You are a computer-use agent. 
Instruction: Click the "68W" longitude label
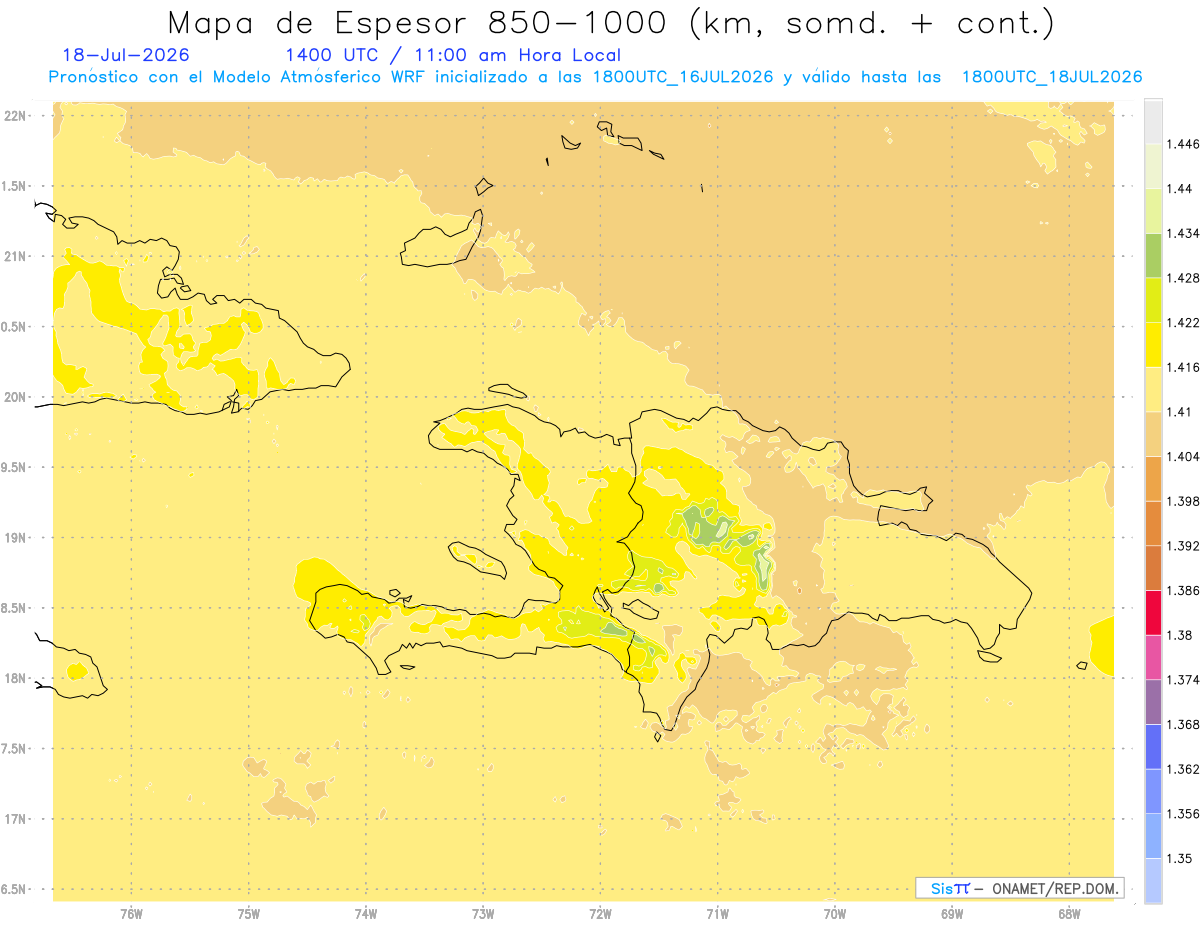point(1069,914)
